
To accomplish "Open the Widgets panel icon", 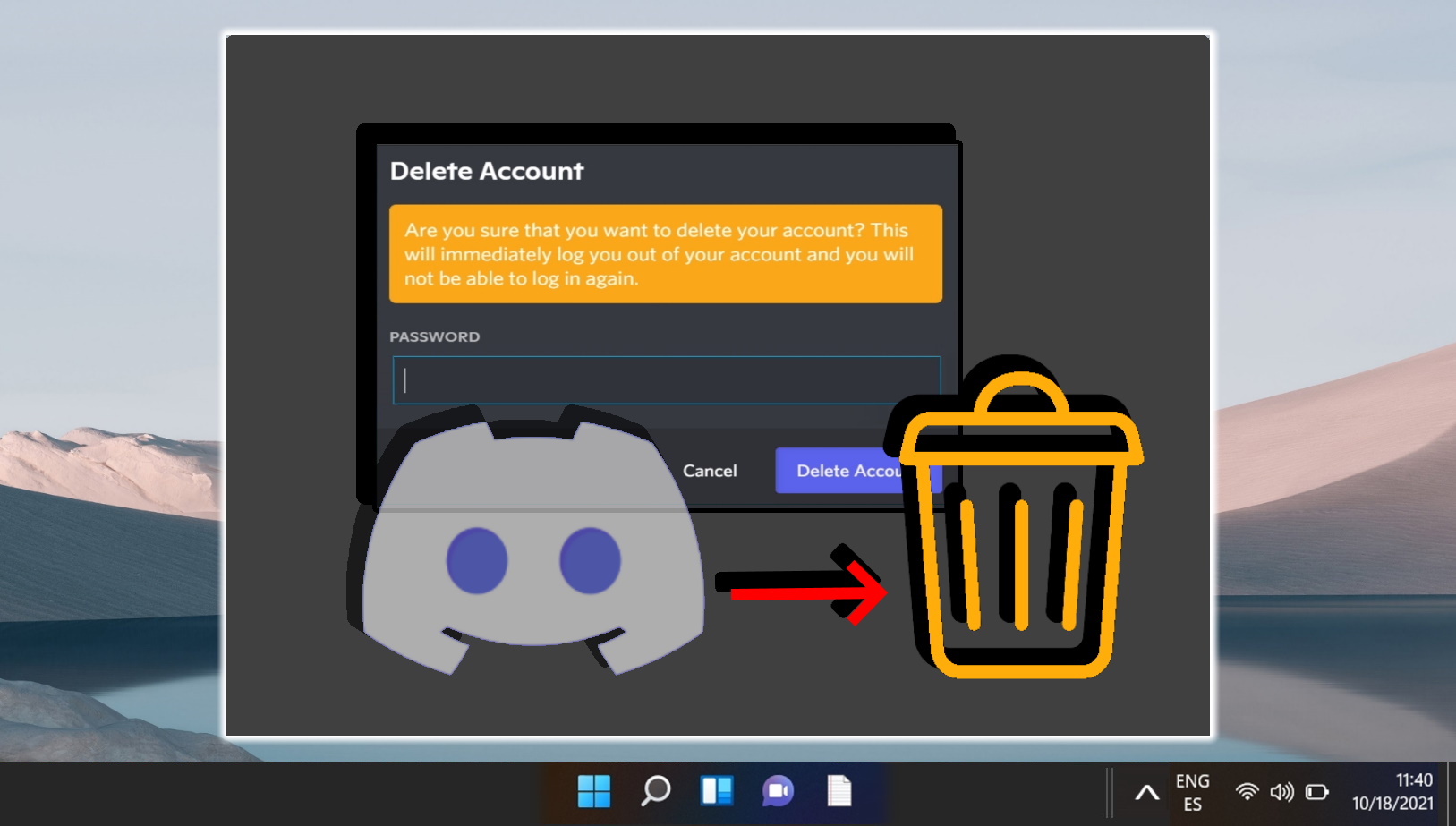I will click(717, 791).
